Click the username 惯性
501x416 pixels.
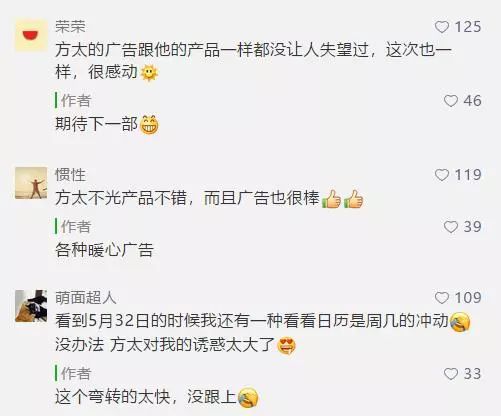point(70,175)
